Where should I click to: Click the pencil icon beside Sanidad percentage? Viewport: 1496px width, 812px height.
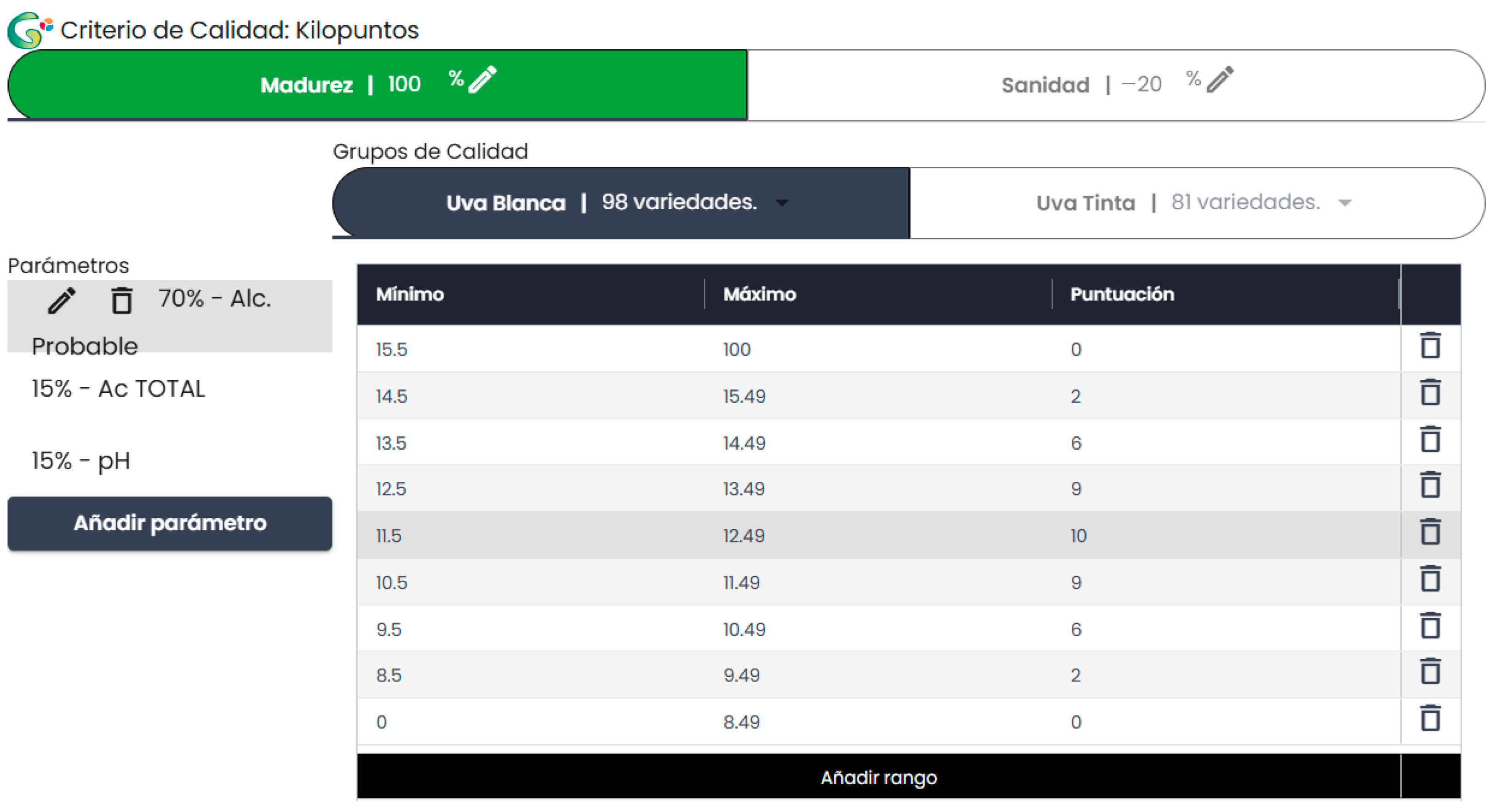[x=1220, y=79]
